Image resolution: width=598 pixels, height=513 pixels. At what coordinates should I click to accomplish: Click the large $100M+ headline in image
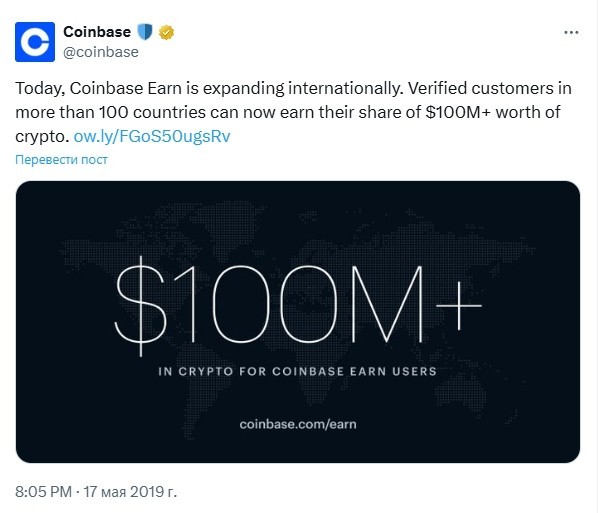(298, 306)
